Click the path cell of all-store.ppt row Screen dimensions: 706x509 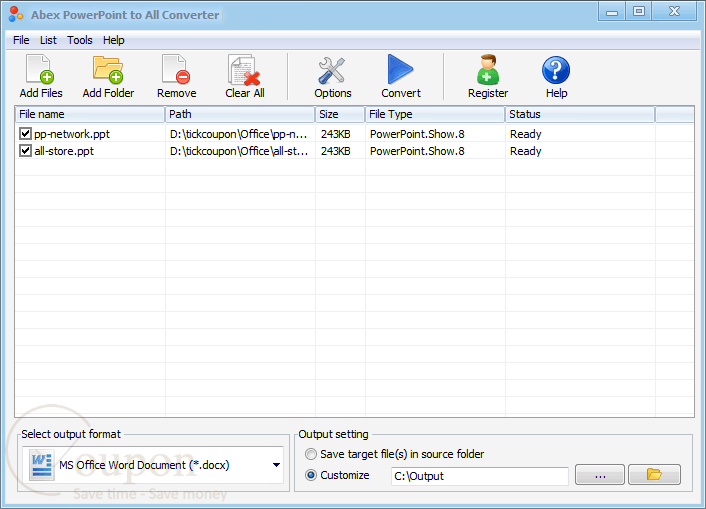(239, 151)
